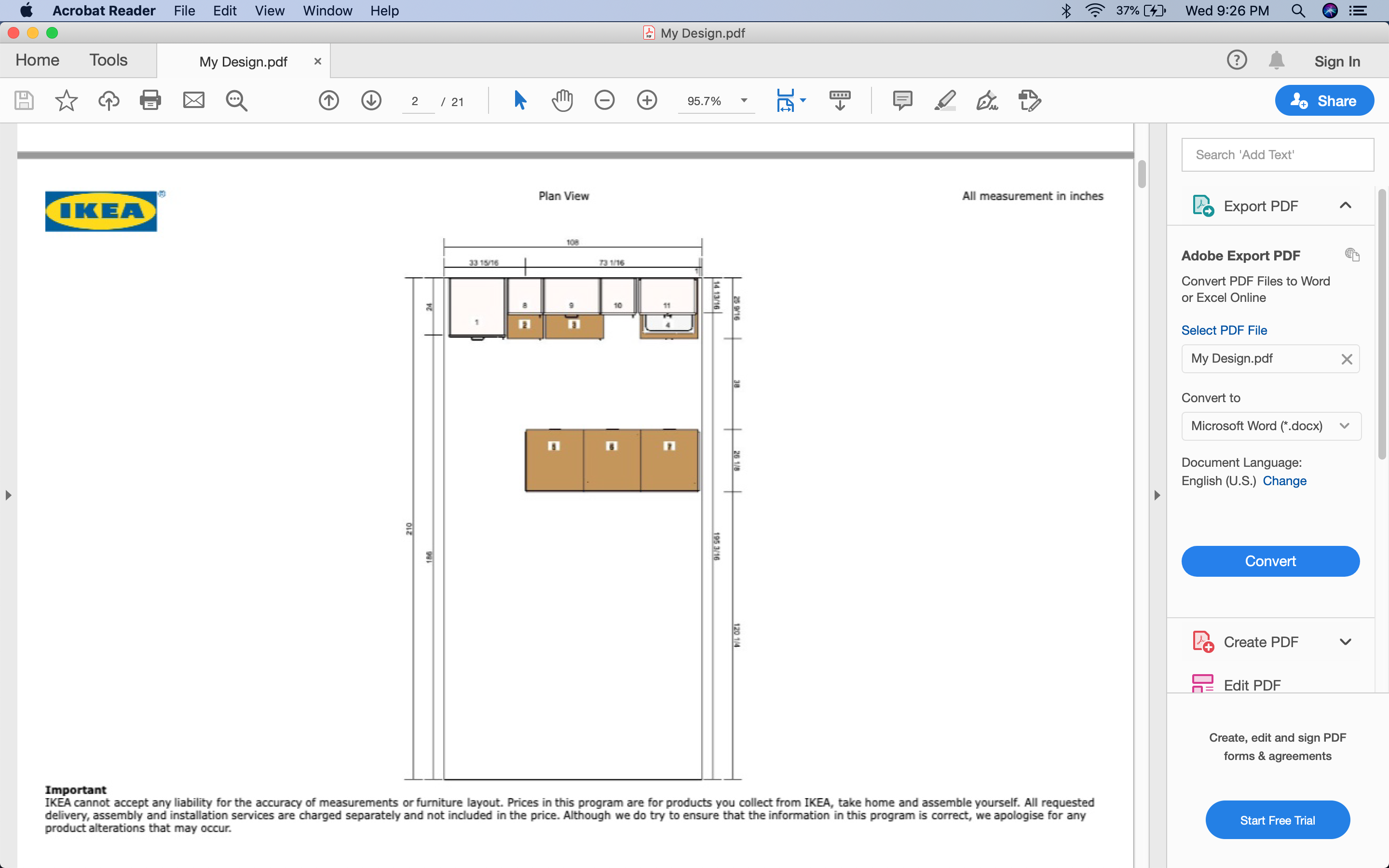The image size is (1389, 868).
Task: Open the find text magnifier tool
Action: click(236, 100)
